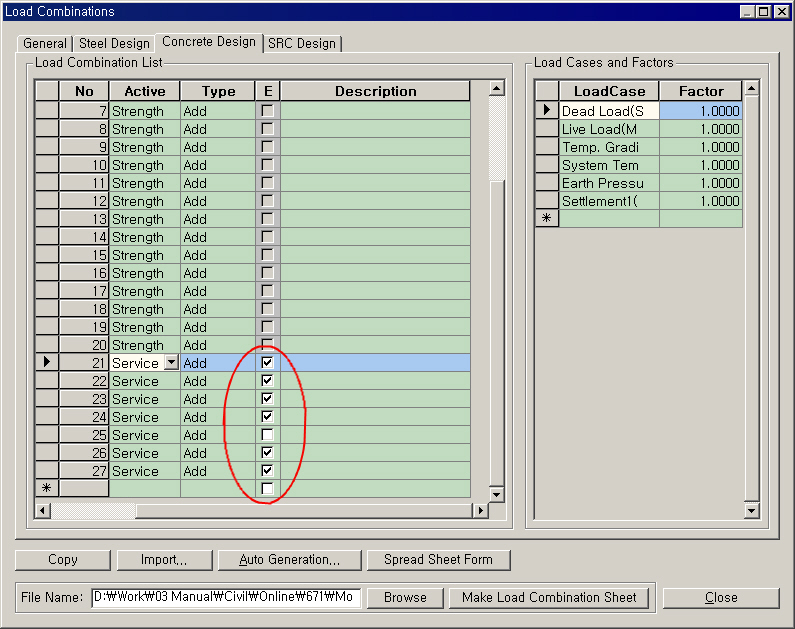Switch to the General tab

click(x=45, y=43)
